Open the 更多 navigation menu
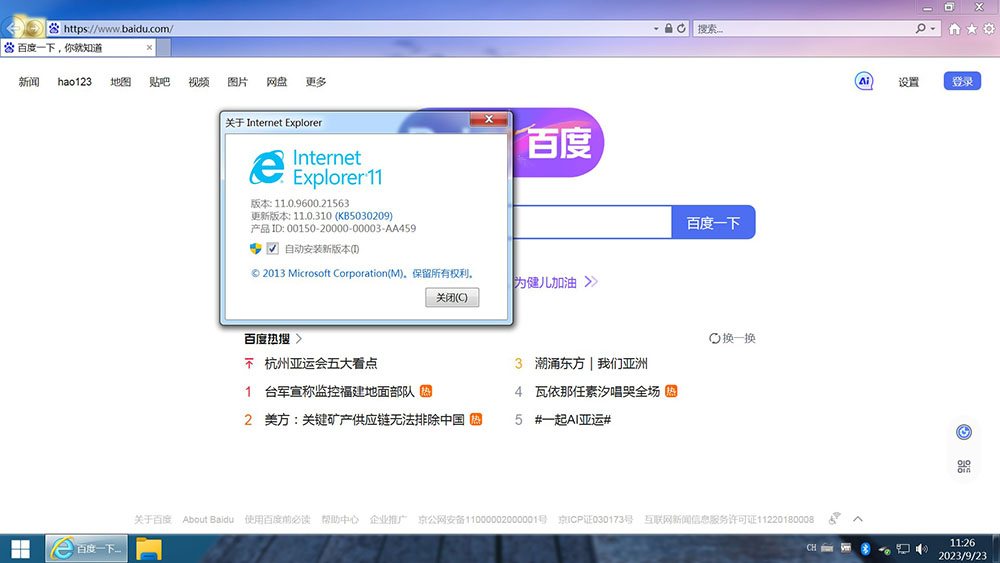This screenshot has width=1000, height=563. (x=316, y=82)
